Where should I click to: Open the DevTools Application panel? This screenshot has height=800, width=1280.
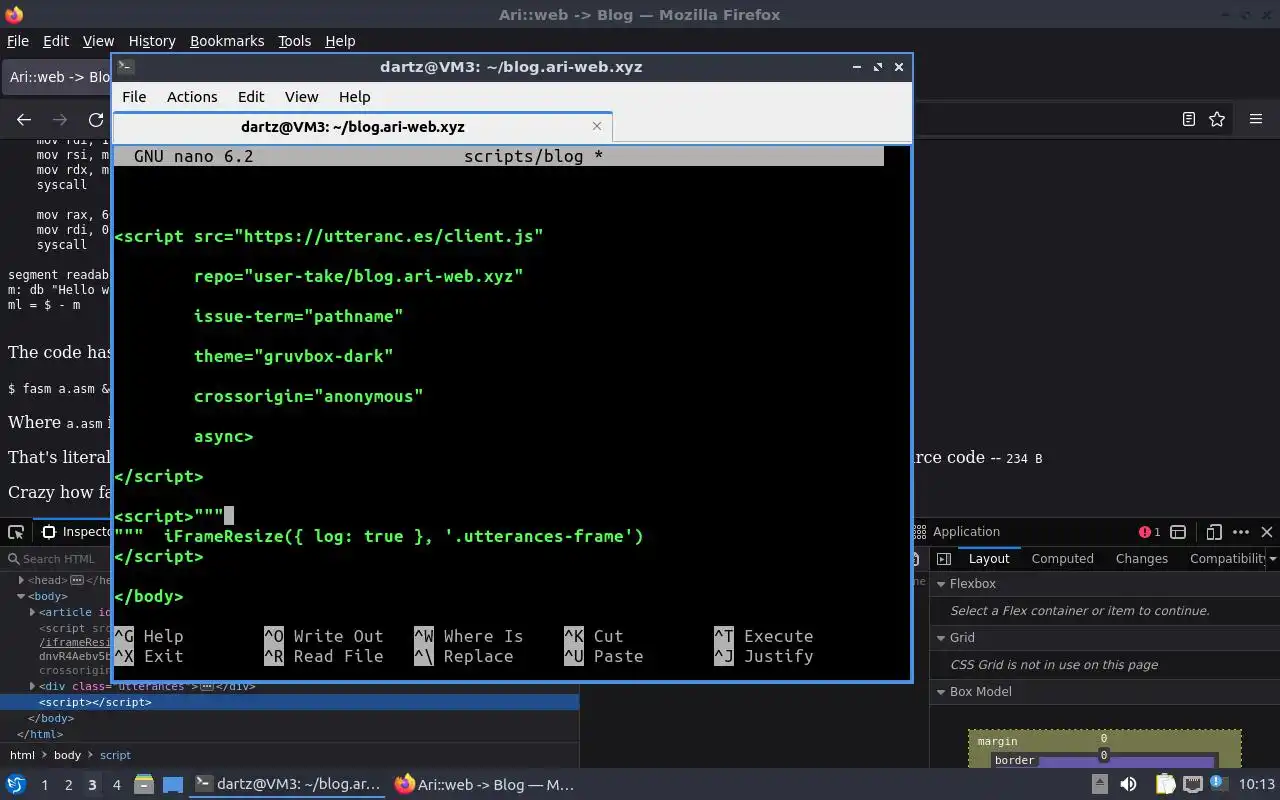click(x=957, y=532)
